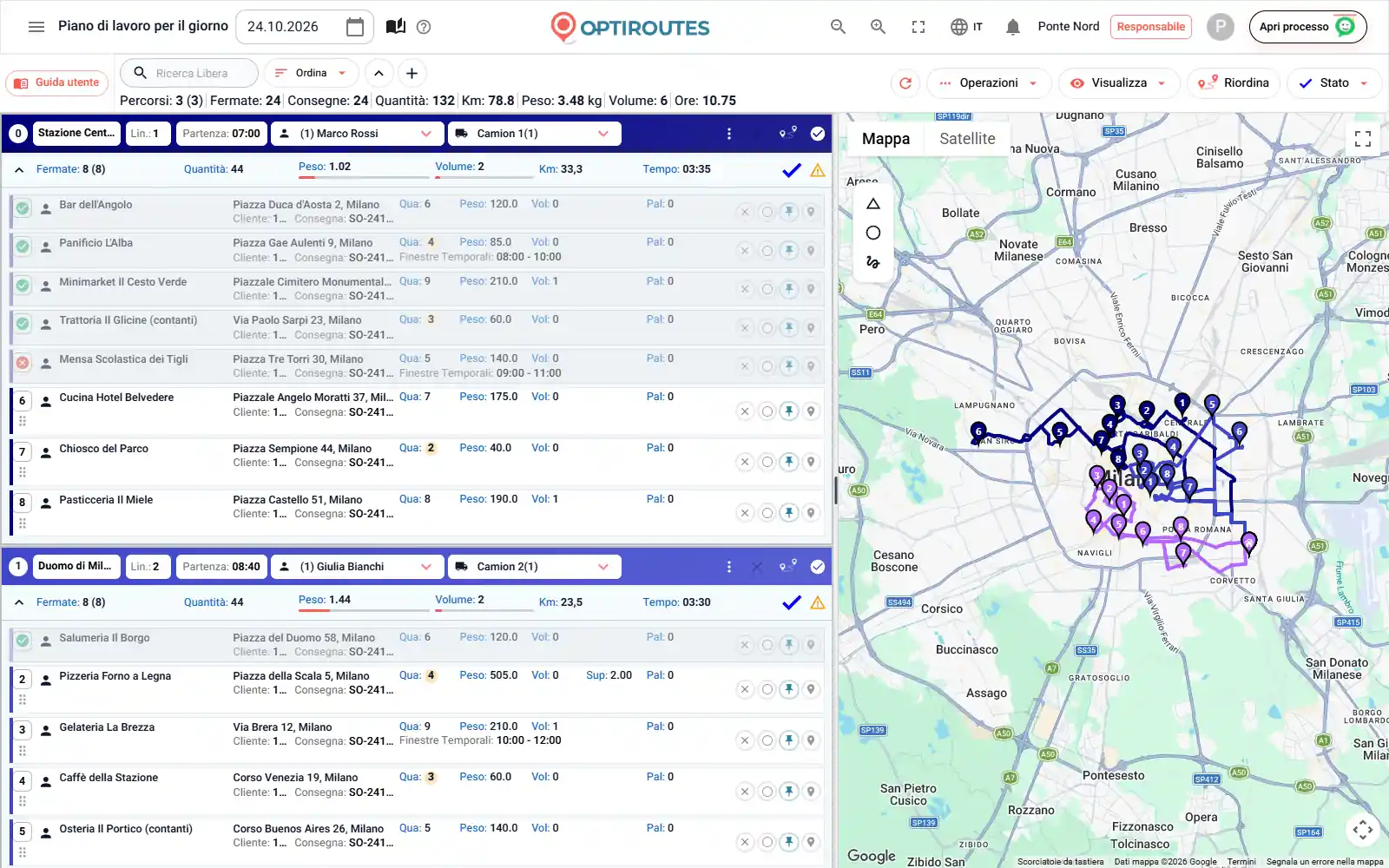This screenshot has width=1389, height=868.
Task: Open the Ordina sort dropdown
Action: 311,74
